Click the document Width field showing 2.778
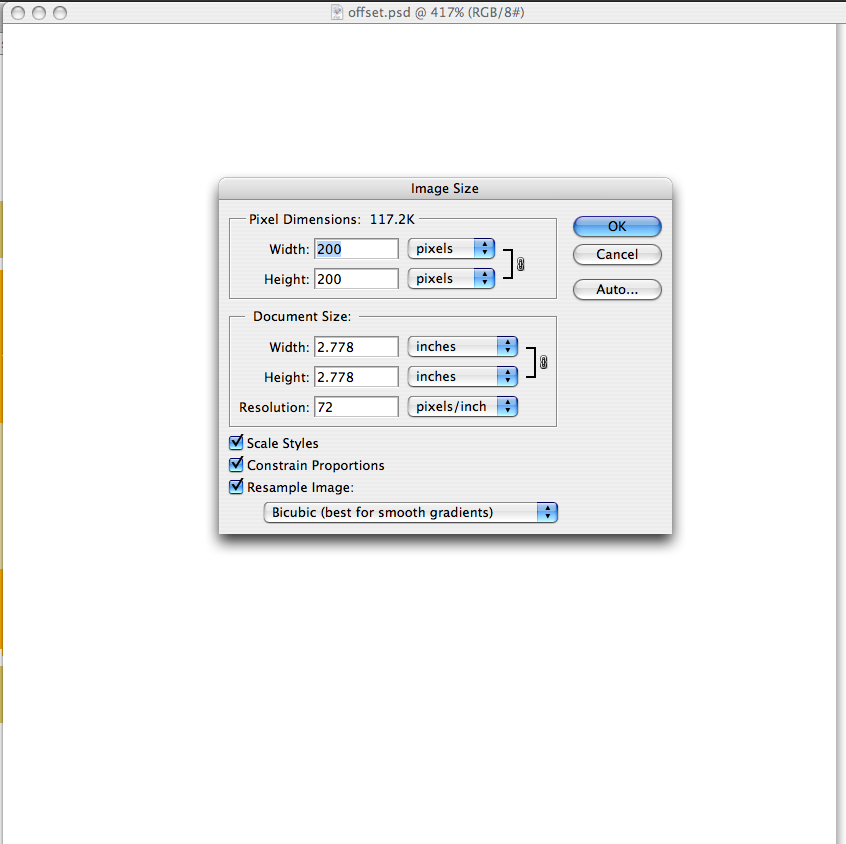This screenshot has height=844, width=846. pos(356,347)
